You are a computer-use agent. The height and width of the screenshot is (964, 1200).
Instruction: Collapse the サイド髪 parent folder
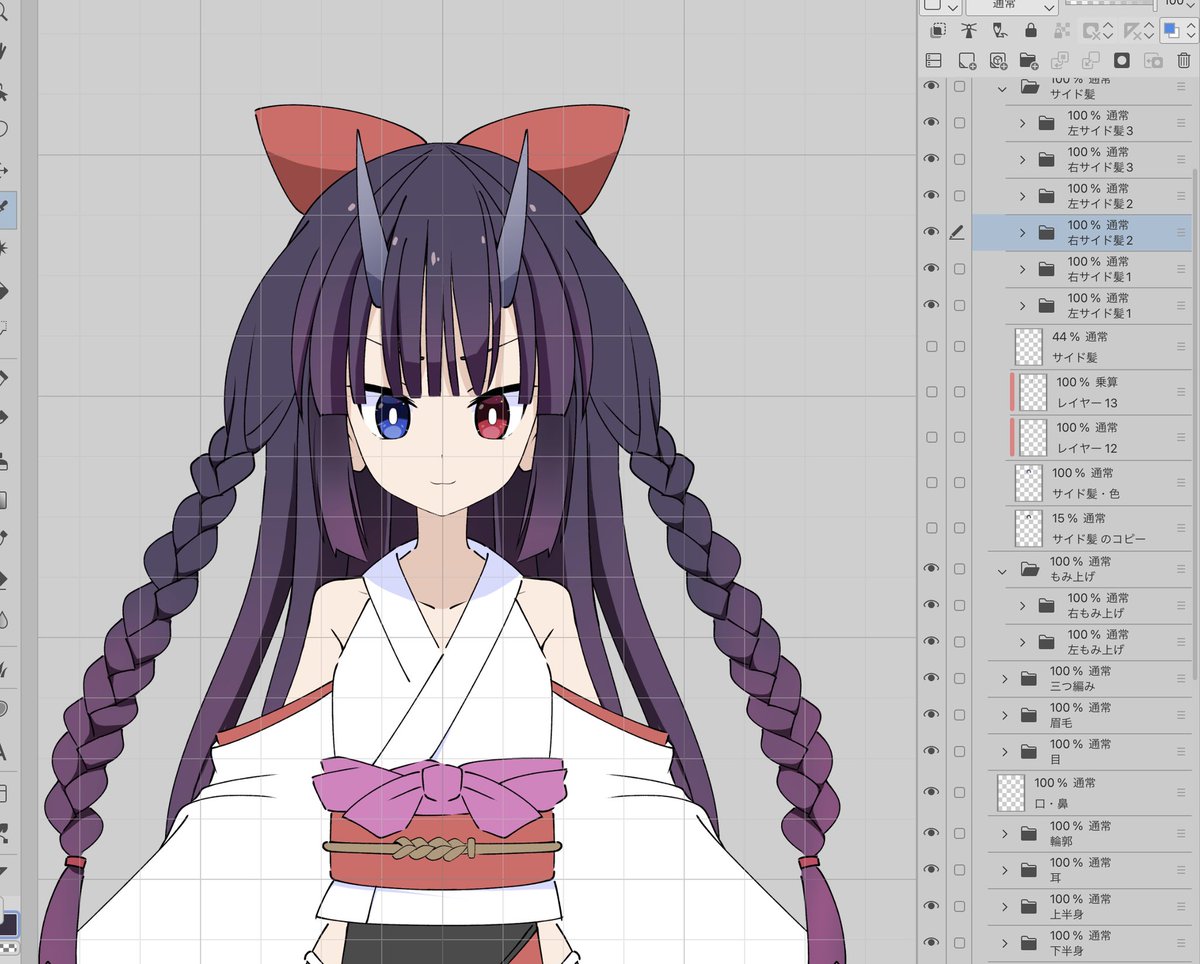1002,87
